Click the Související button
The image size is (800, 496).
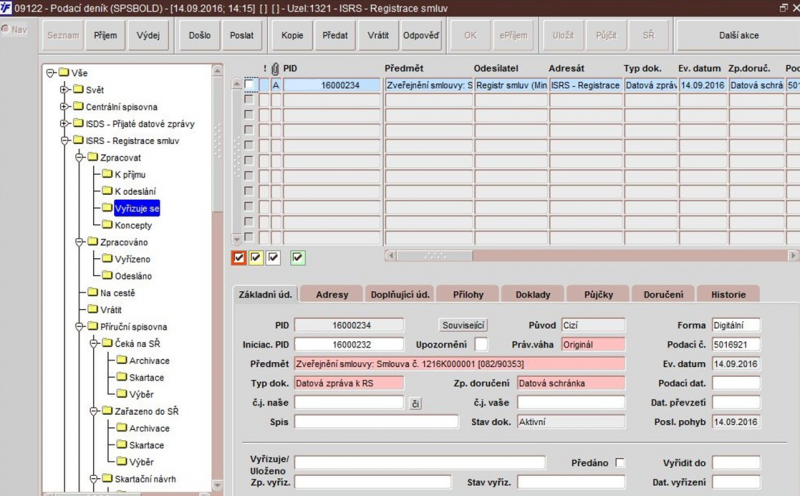pos(463,325)
